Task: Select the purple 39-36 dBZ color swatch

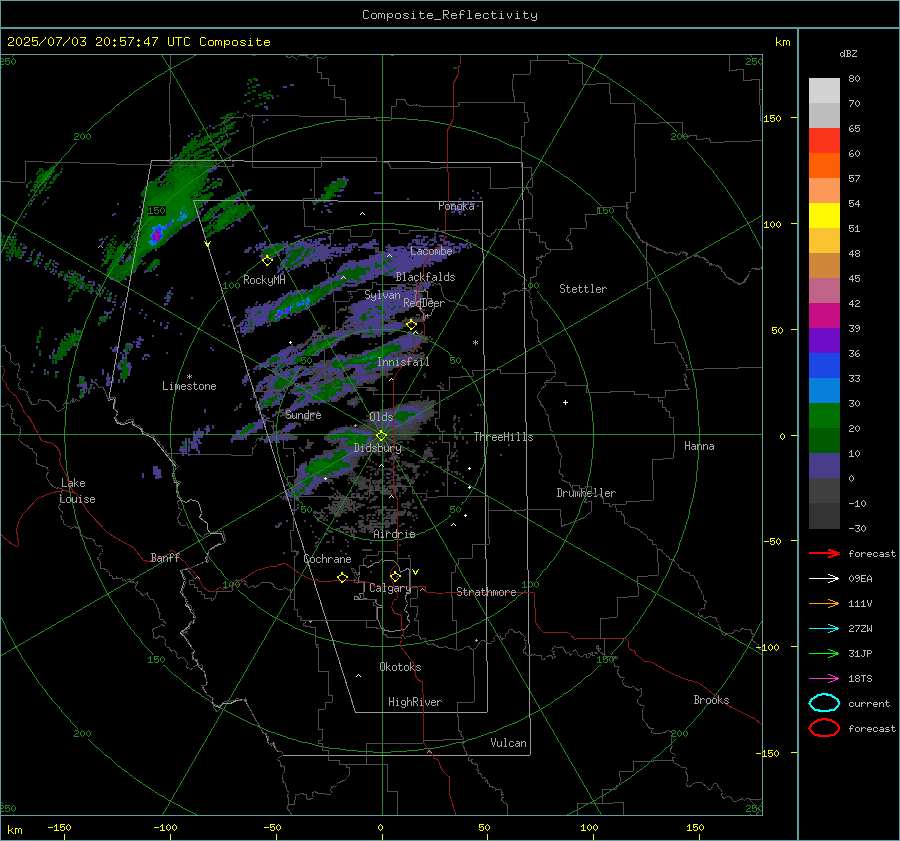Action: 824,341
